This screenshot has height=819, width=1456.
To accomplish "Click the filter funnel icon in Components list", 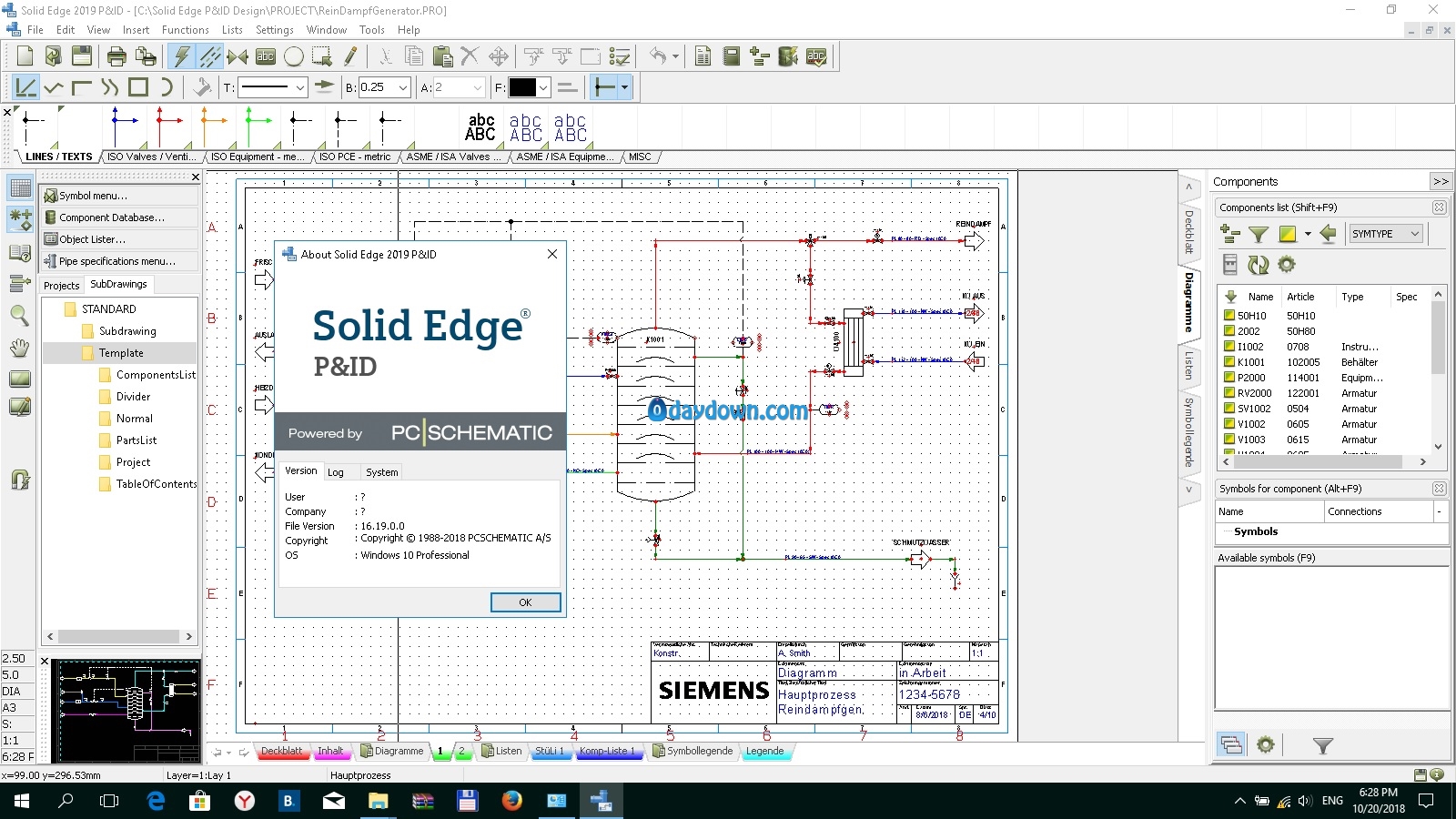I will click(1259, 234).
